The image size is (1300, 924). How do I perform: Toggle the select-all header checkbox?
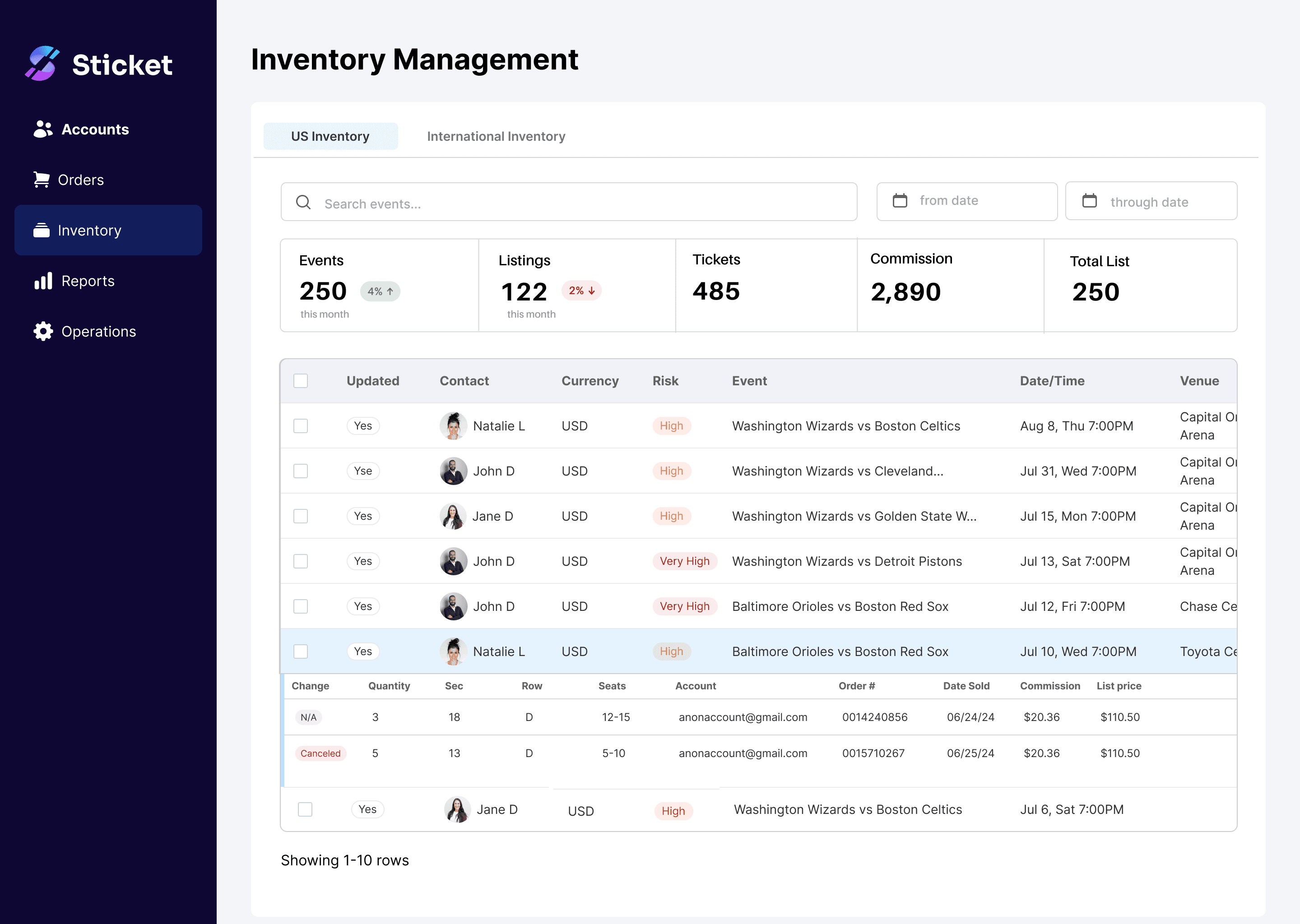click(x=301, y=381)
